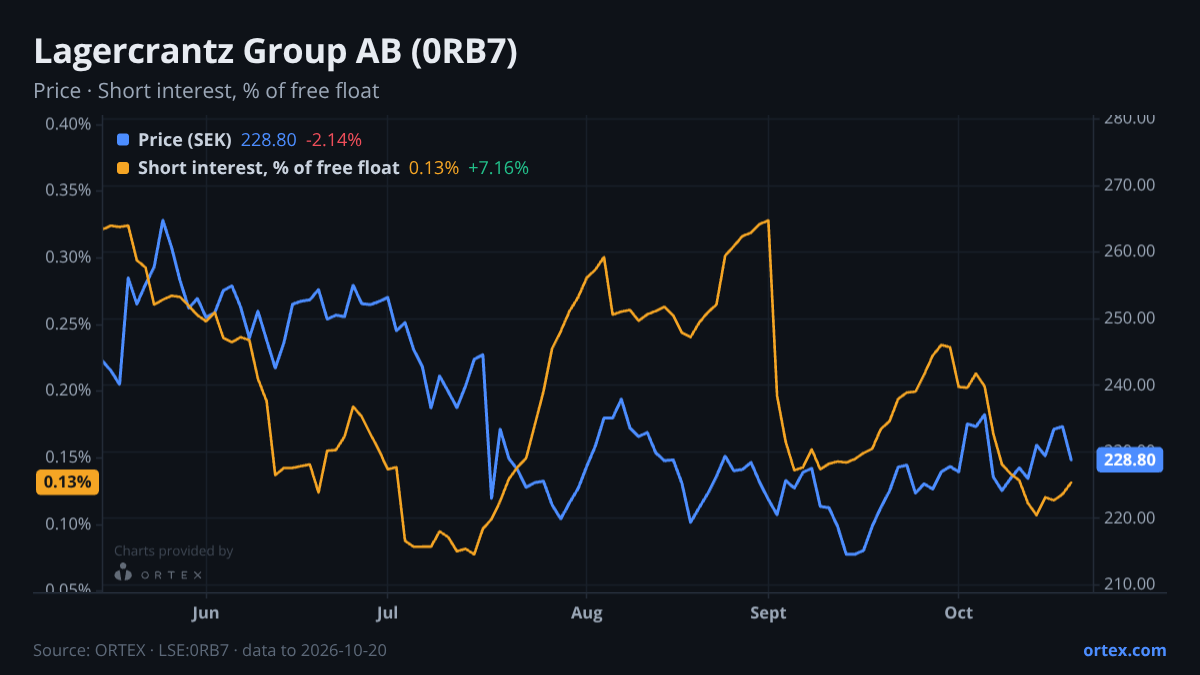This screenshot has width=1200, height=675.
Task: Click the +7.16% short interest change value
Action: 498,168
